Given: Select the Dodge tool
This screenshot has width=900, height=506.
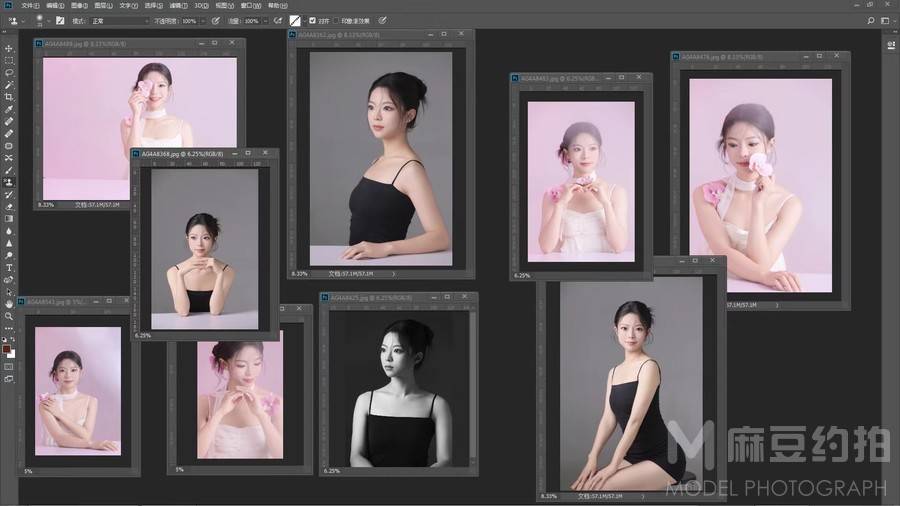Looking at the screenshot, I should [x=9, y=255].
